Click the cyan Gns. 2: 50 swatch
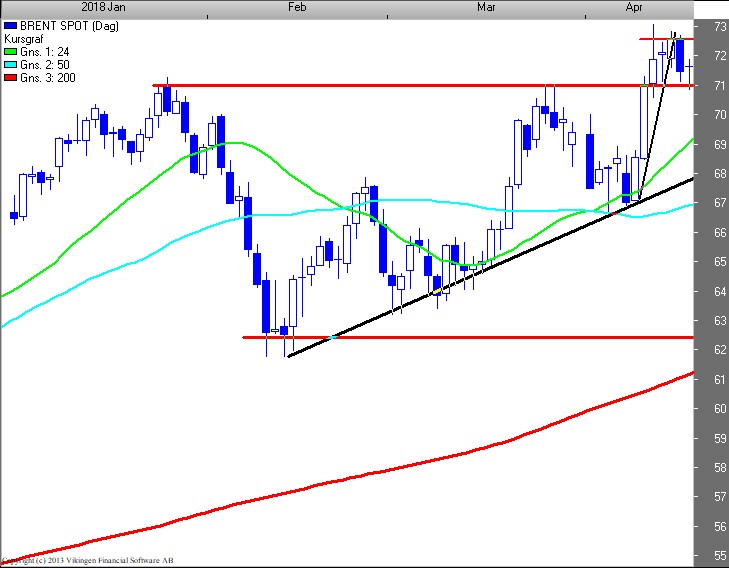This screenshot has width=729, height=568. pos(10,65)
